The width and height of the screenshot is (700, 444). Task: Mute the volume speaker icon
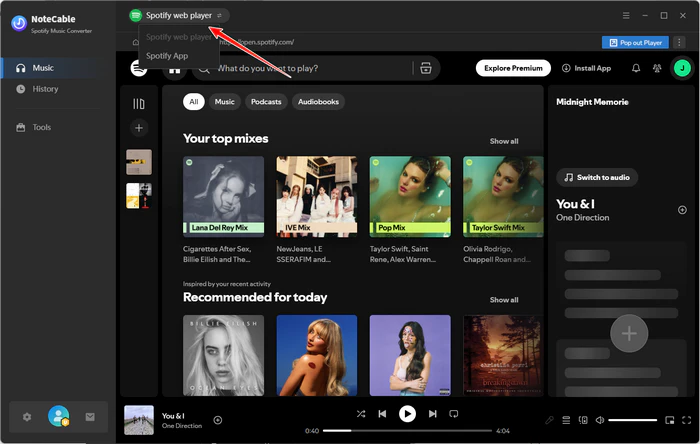pyautogui.click(x=600, y=420)
